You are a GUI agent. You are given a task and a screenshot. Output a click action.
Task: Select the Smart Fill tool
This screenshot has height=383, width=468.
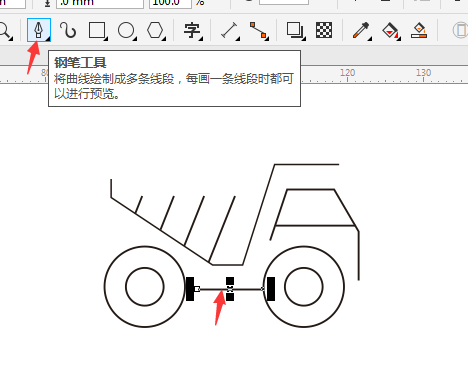point(419,31)
